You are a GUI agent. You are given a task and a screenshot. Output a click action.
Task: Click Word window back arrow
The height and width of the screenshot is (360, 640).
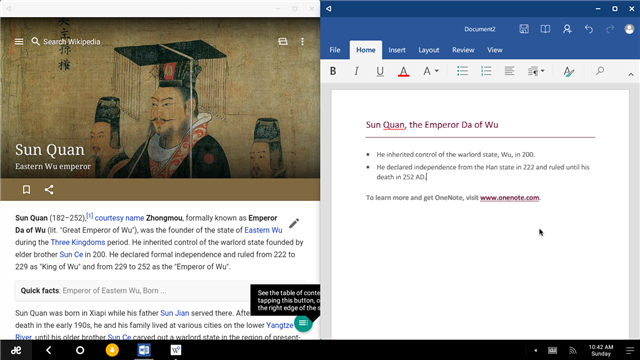[x=329, y=9]
